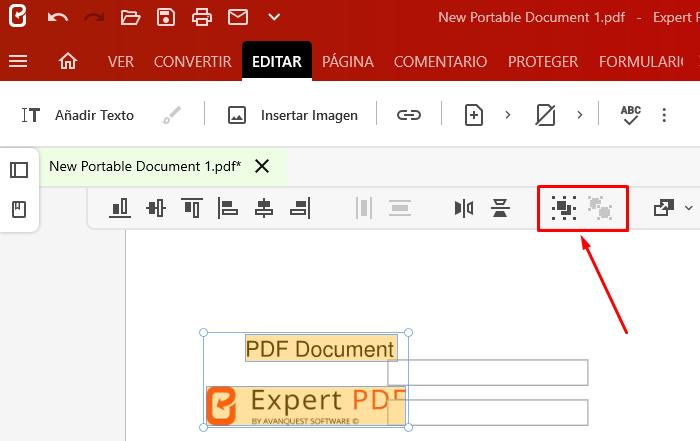The height and width of the screenshot is (441, 700).
Task: Click the arrange order icon
Action: click(x=664, y=208)
